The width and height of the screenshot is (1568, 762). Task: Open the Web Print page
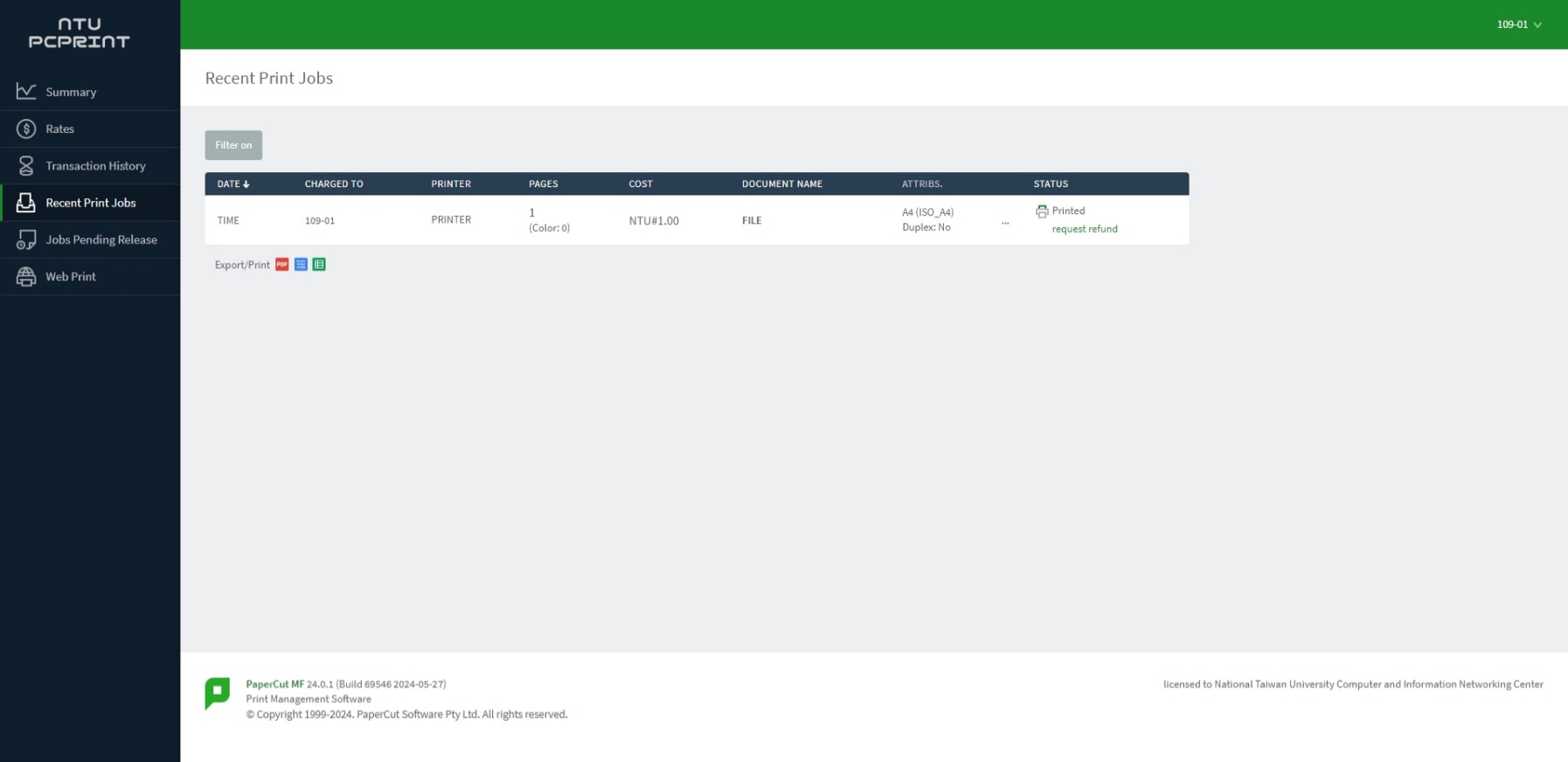pyautogui.click(x=71, y=277)
